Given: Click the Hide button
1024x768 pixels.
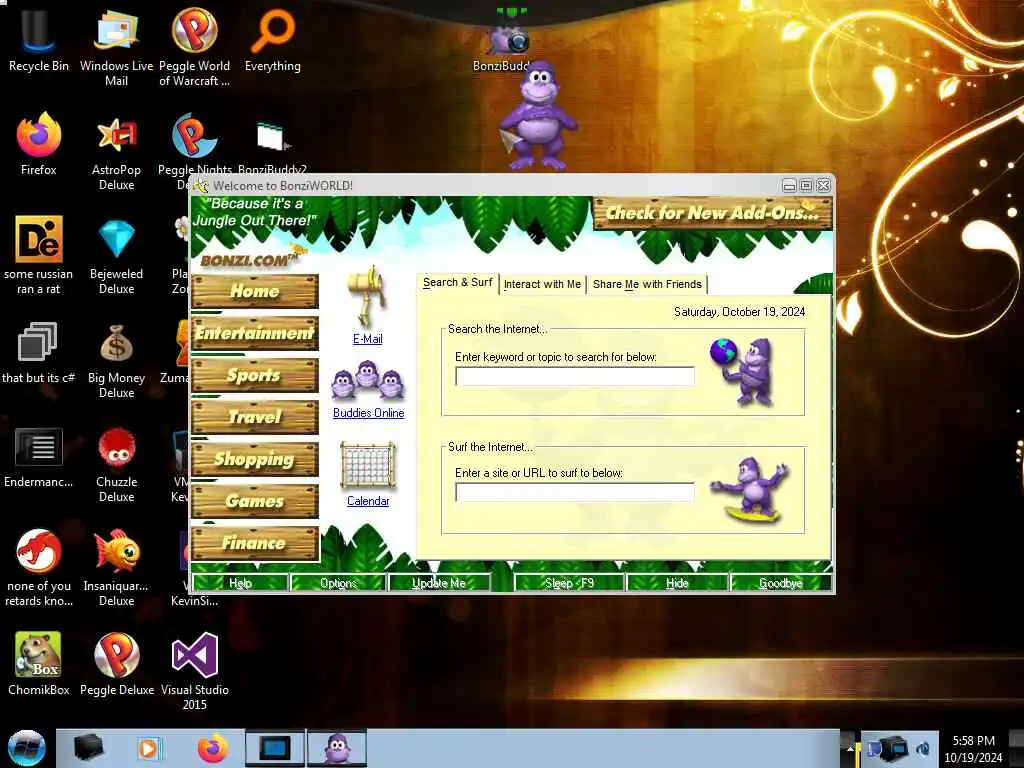Looking at the screenshot, I should click(677, 583).
